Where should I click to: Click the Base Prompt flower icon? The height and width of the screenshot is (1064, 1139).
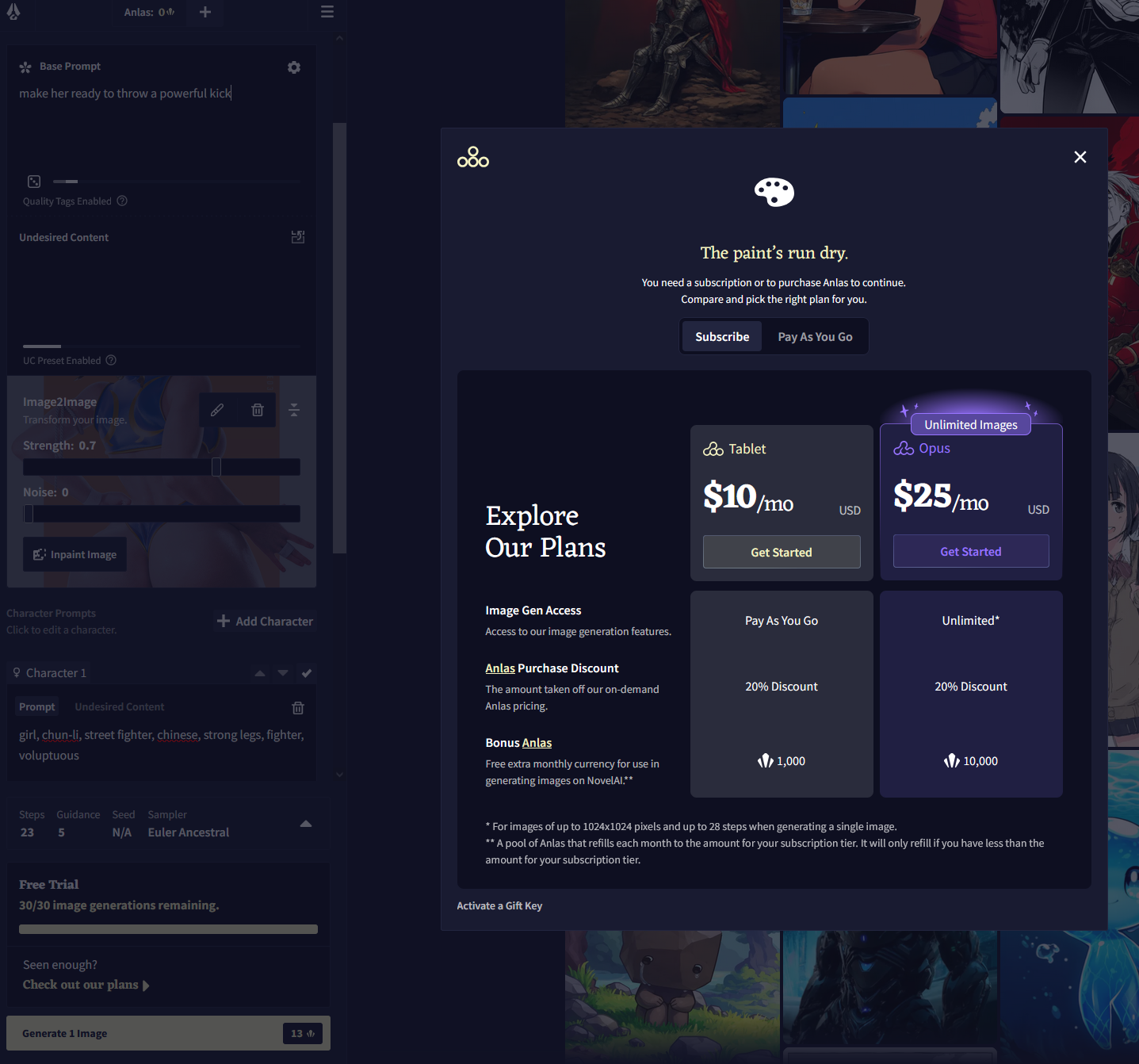click(x=25, y=67)
